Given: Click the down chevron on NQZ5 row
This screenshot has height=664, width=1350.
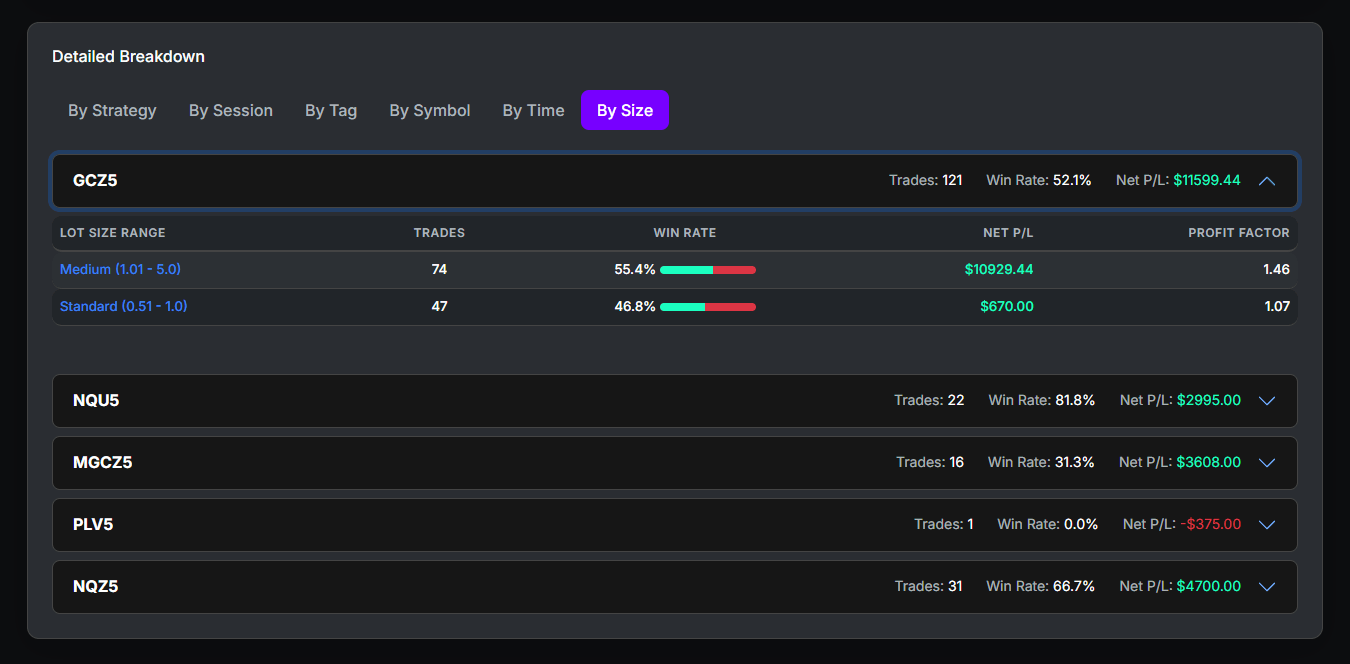Looking at the screenshot, I should coord(1267,586).
